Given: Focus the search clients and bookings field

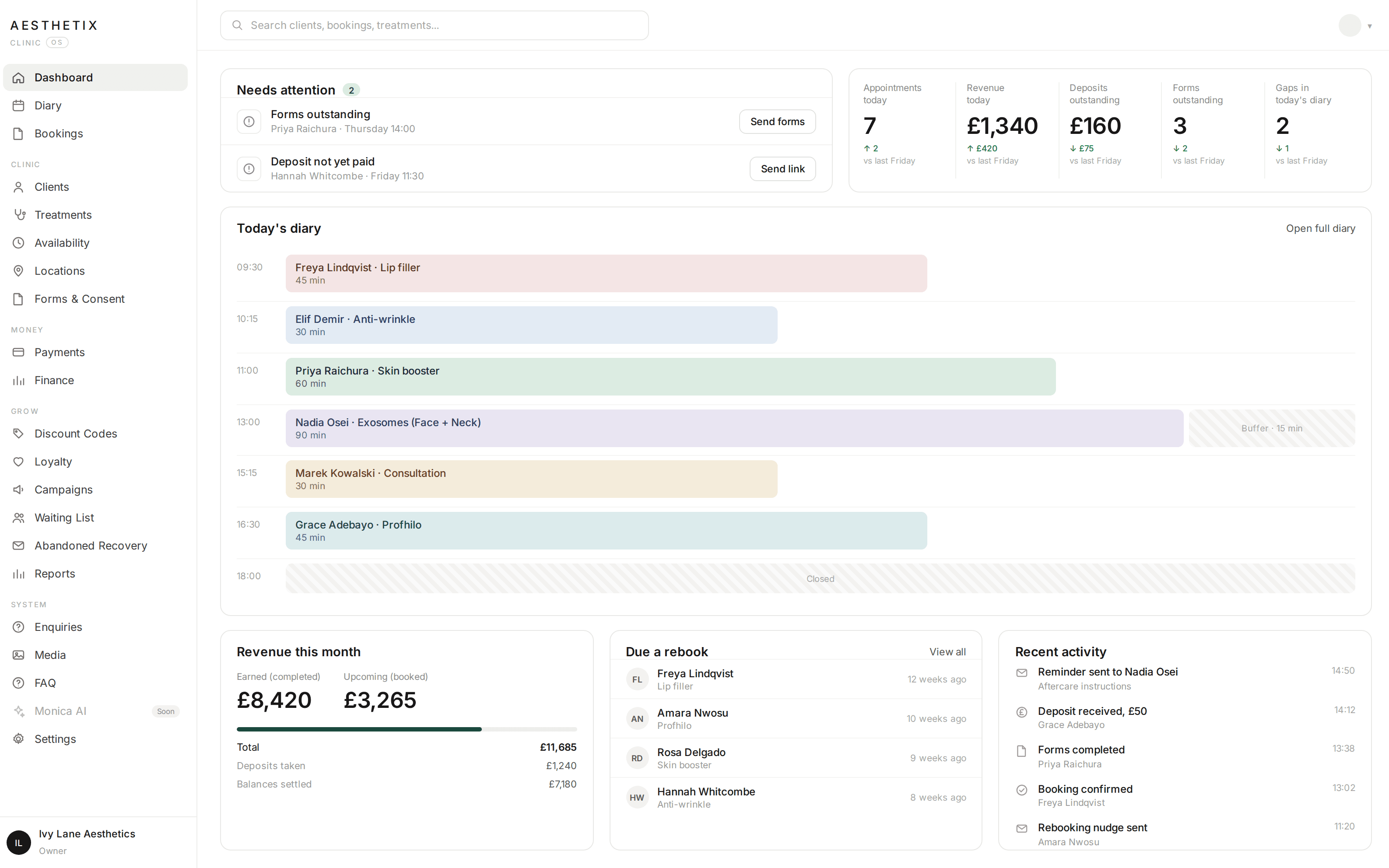Looking at the screenshot, I should (x=434, y=25).
